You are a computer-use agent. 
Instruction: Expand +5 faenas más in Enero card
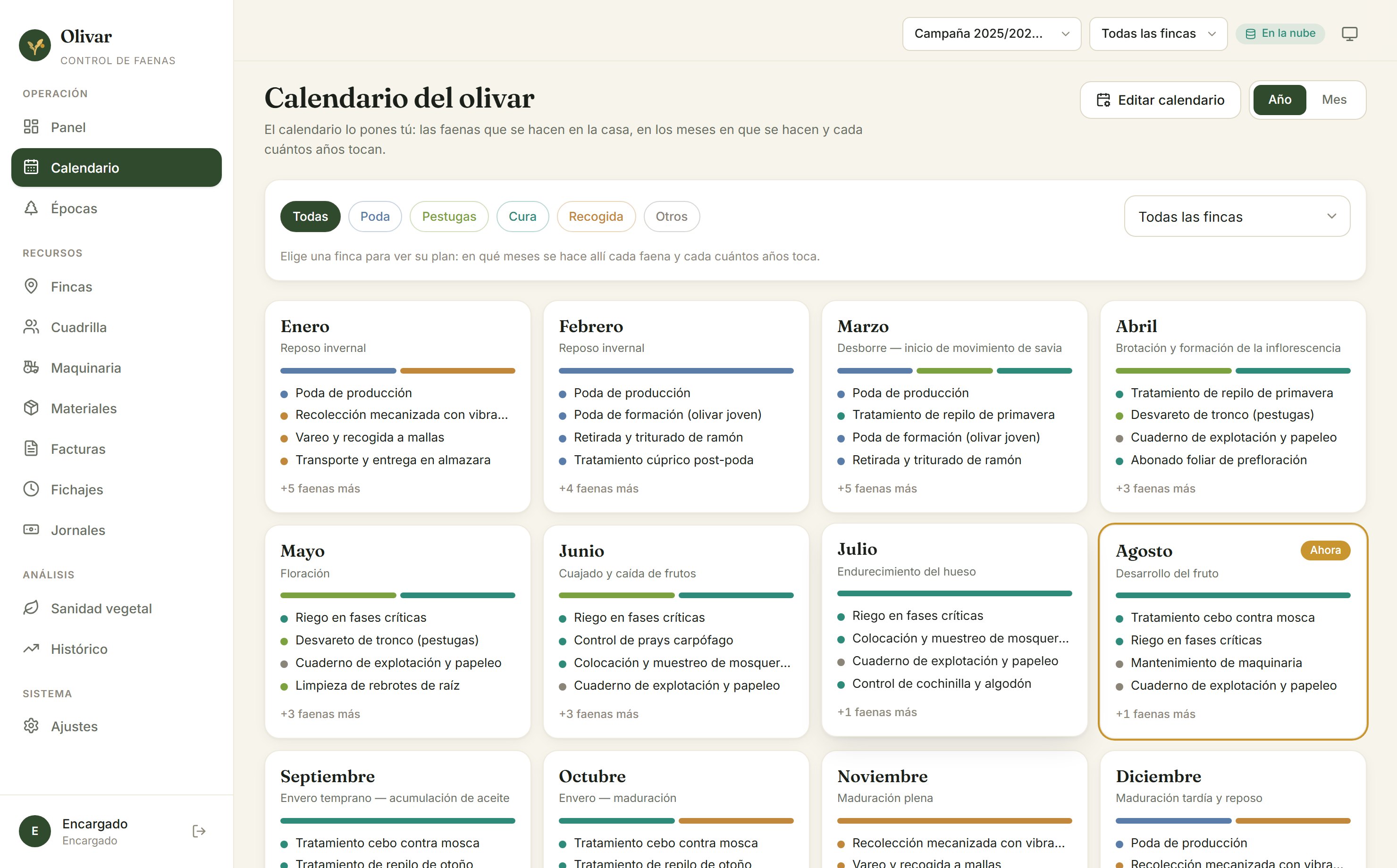point(320,489)
